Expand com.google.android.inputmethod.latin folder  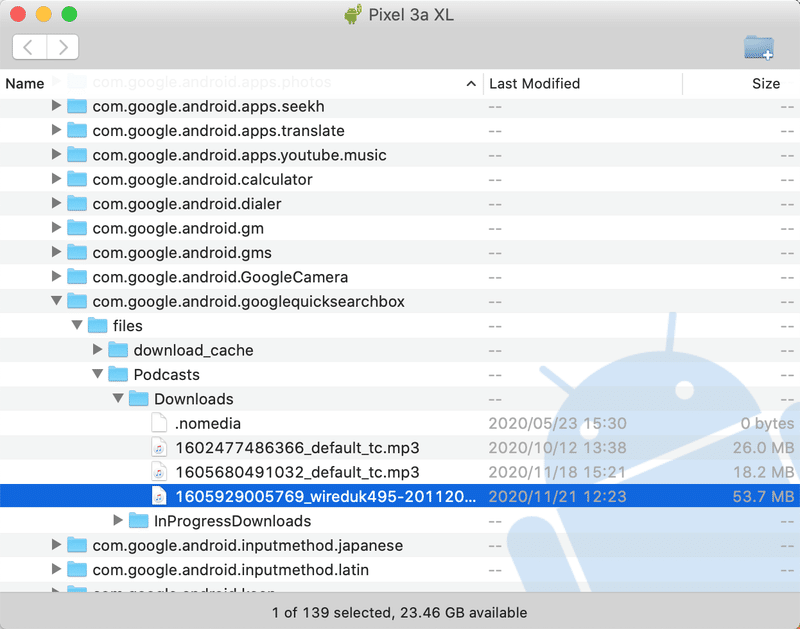click(x=56, y=569)
